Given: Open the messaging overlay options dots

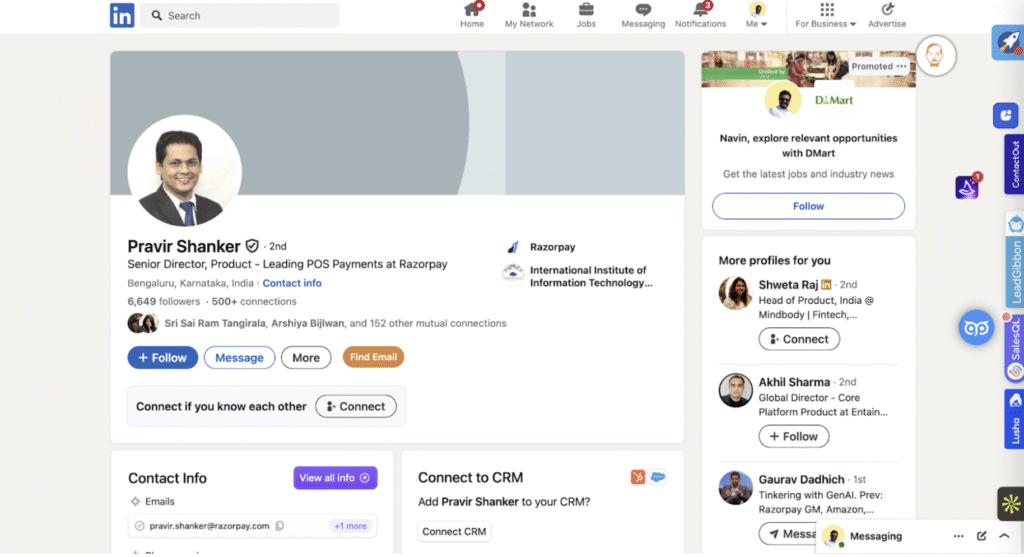Looking at the screenshot, I should 958,536.
